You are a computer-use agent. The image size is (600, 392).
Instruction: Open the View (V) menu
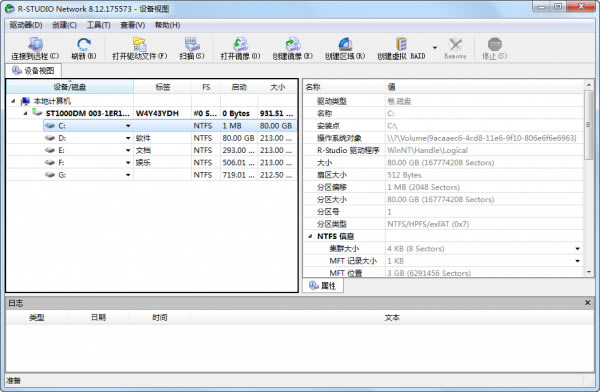[x=133, y=25]
